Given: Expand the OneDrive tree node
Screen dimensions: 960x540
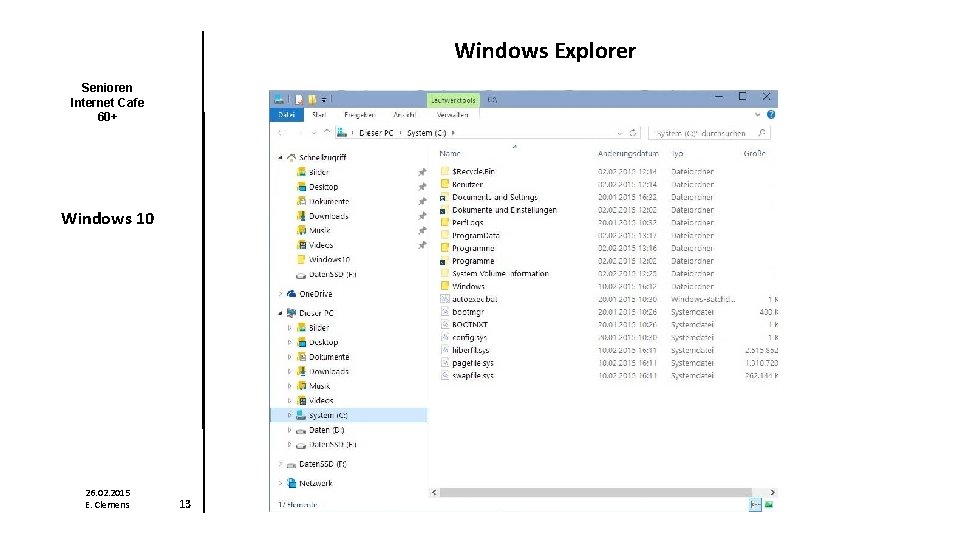Looking at the screenshot, I should coord(280,294).
